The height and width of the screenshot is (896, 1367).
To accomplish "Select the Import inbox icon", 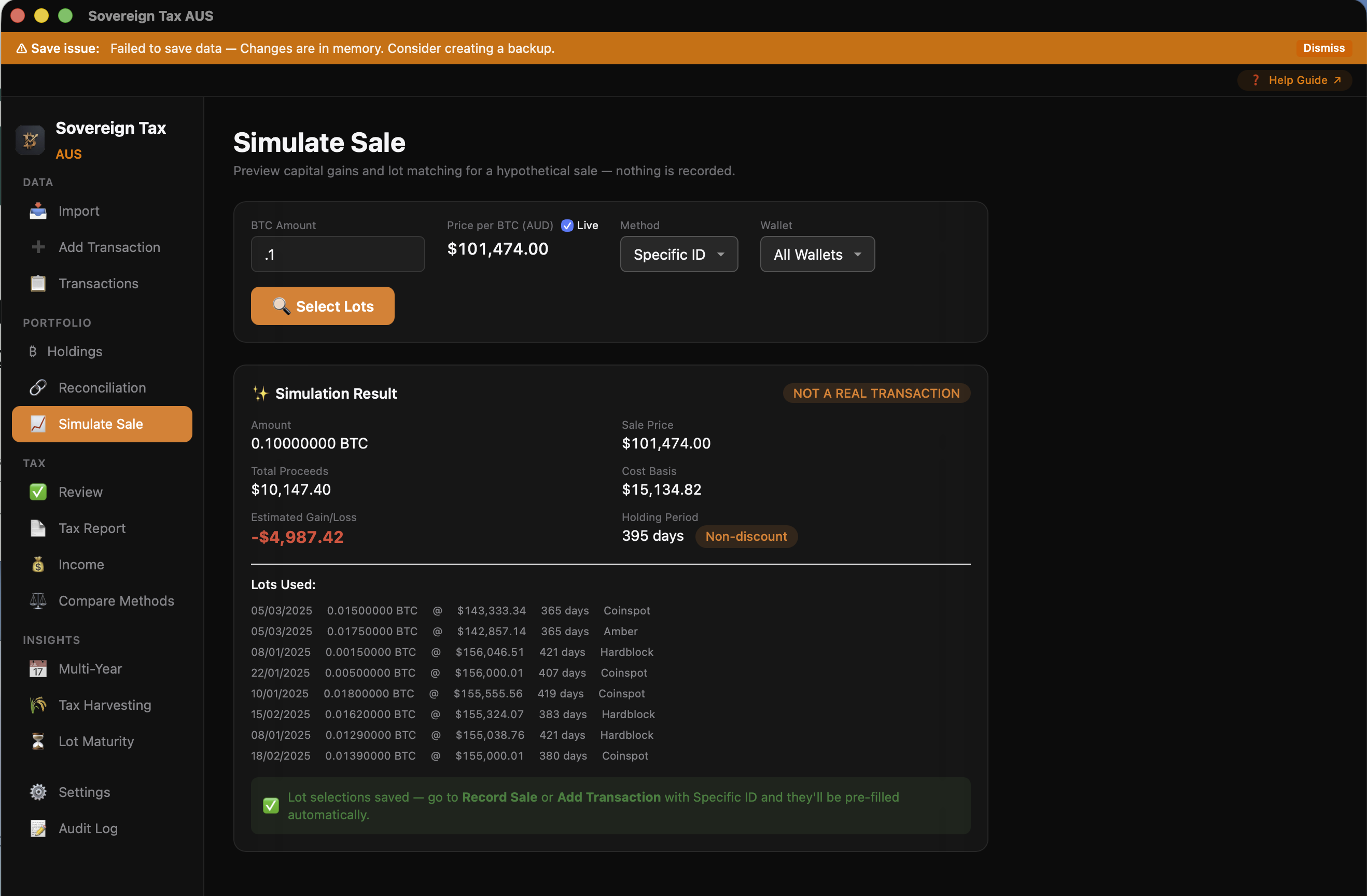I will pos(37,211).
